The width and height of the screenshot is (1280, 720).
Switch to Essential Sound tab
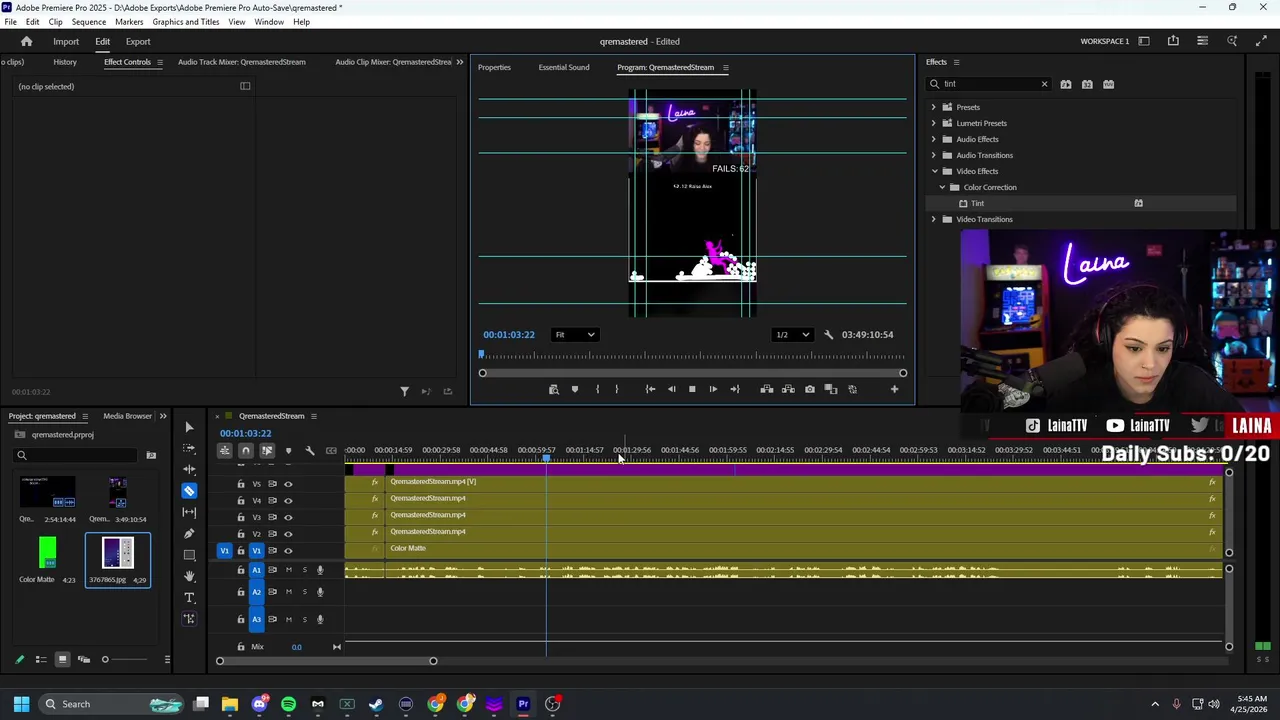click(x=564, y=67)
